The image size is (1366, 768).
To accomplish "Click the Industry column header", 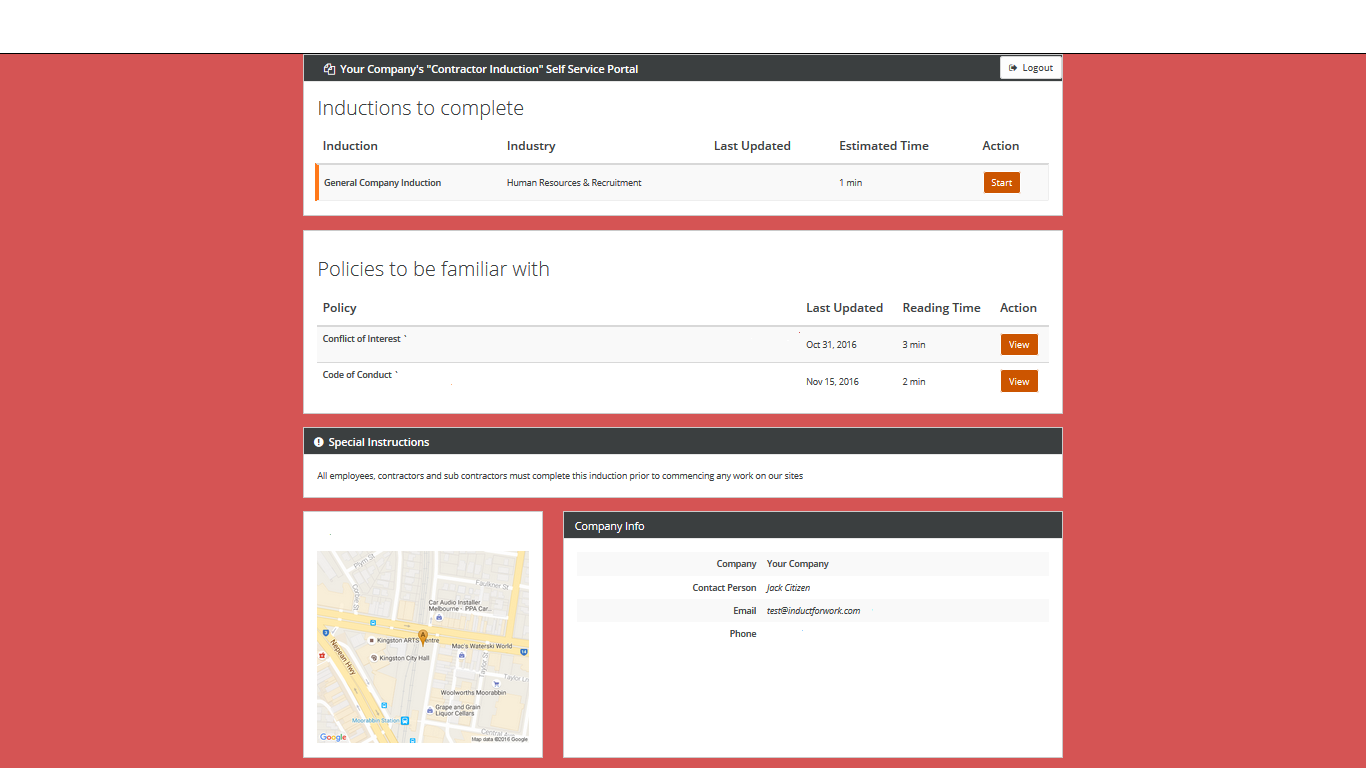I will point(531,146).
